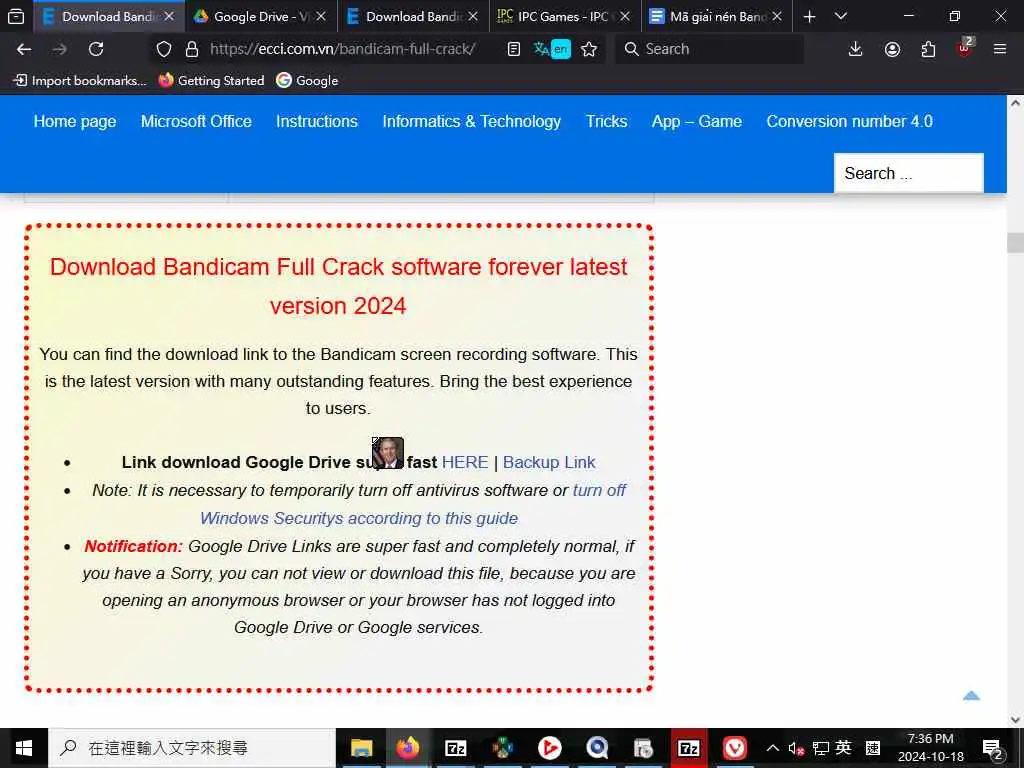Open Home page menu item
This screenshot has height=768, width=1024.
coord(75,121)
